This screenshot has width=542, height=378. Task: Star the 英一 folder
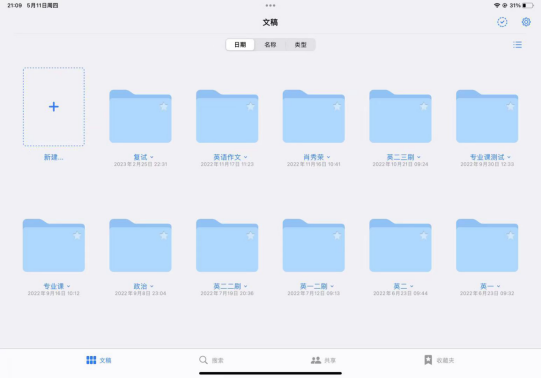coord(511,236)
